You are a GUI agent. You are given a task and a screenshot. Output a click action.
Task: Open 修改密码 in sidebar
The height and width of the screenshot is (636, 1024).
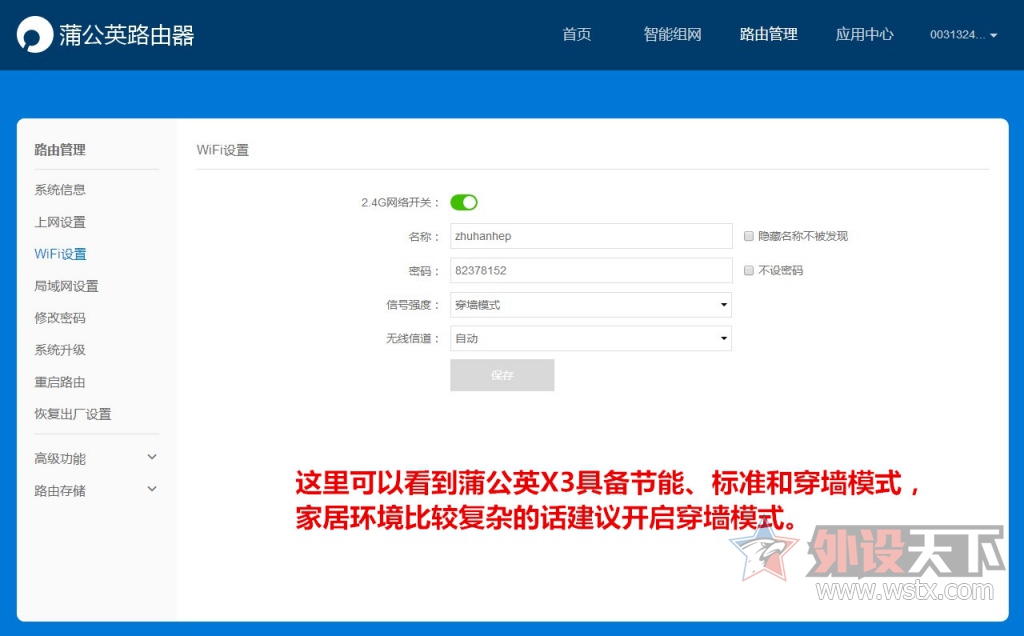coord(60,318)
